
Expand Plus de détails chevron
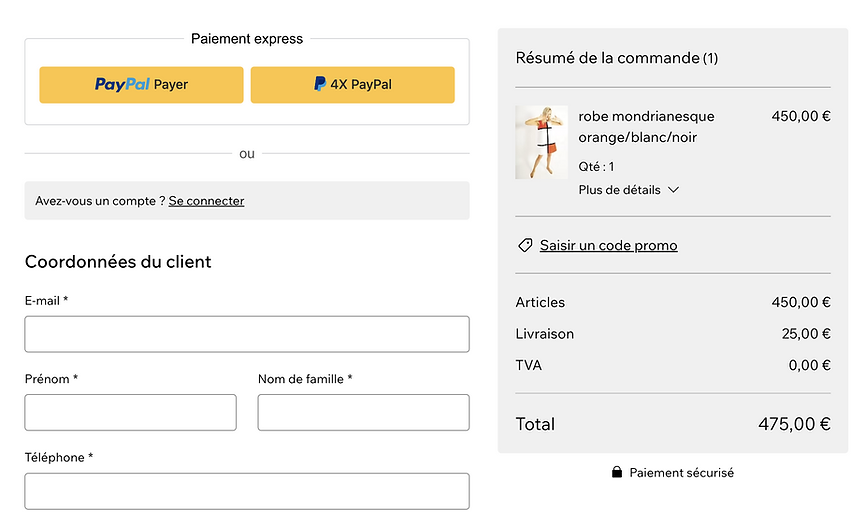coord(673,190)
